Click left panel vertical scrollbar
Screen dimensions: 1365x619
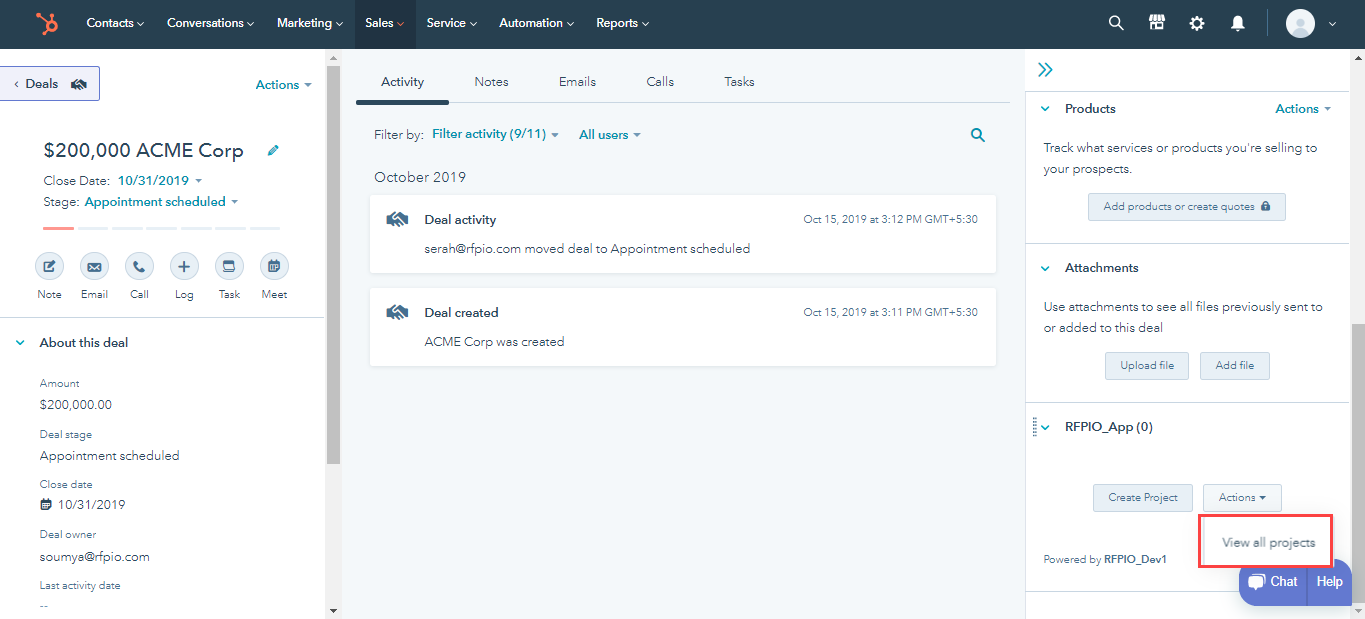click(x=333, y=265)
